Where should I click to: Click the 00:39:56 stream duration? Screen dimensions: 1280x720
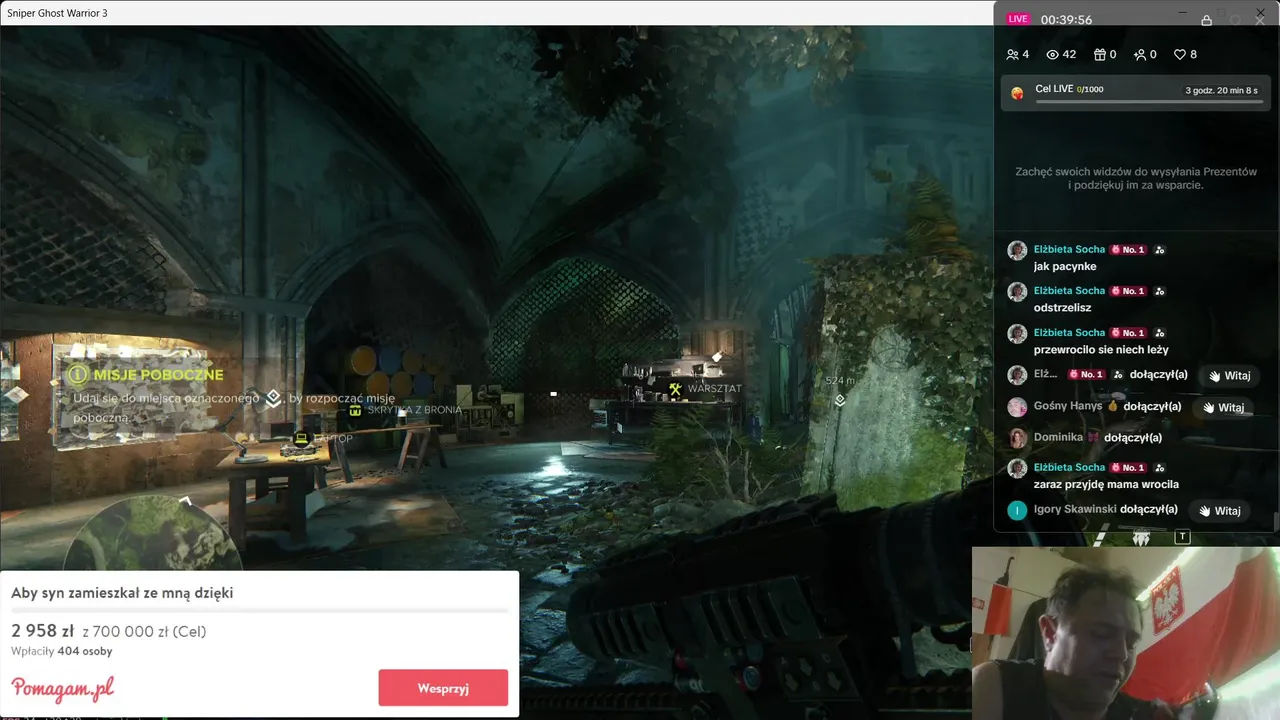click(x=1066, y=20)
